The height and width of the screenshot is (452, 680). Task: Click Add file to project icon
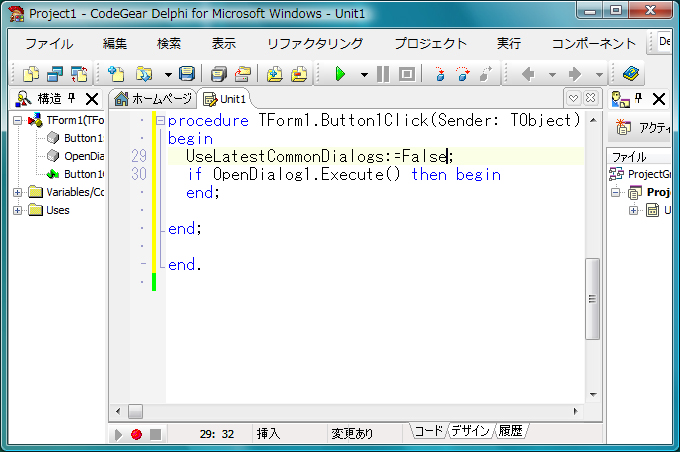(x=275, y=74)
